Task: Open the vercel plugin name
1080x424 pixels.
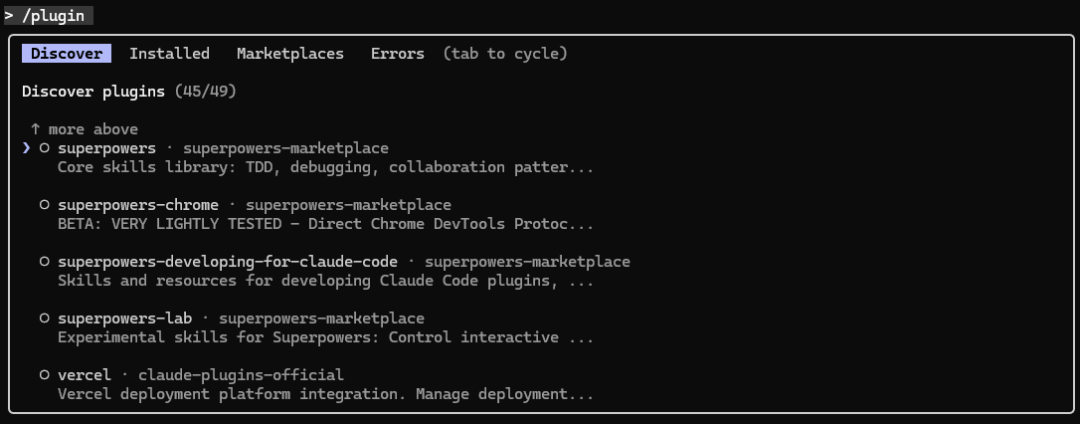Action: click(84, 375)
